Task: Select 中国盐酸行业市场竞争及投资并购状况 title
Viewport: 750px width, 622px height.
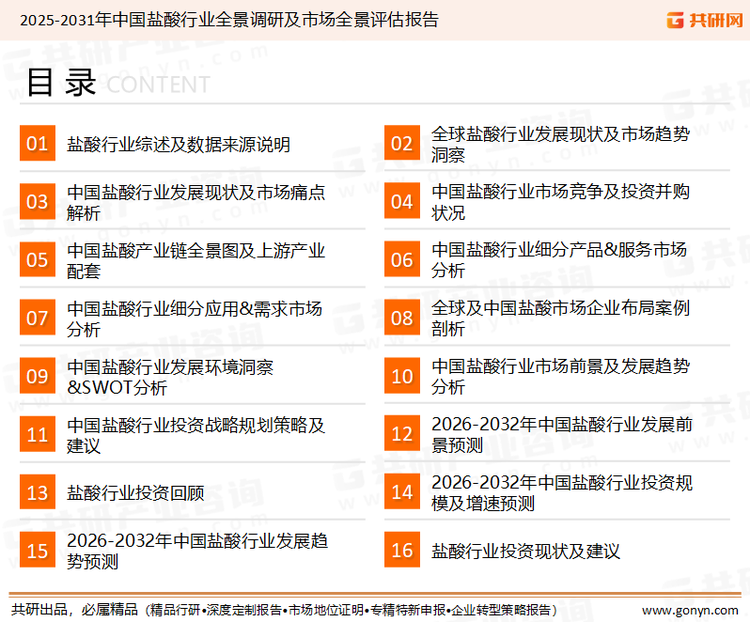Action: pyautogui.click(x=560, y=202)
